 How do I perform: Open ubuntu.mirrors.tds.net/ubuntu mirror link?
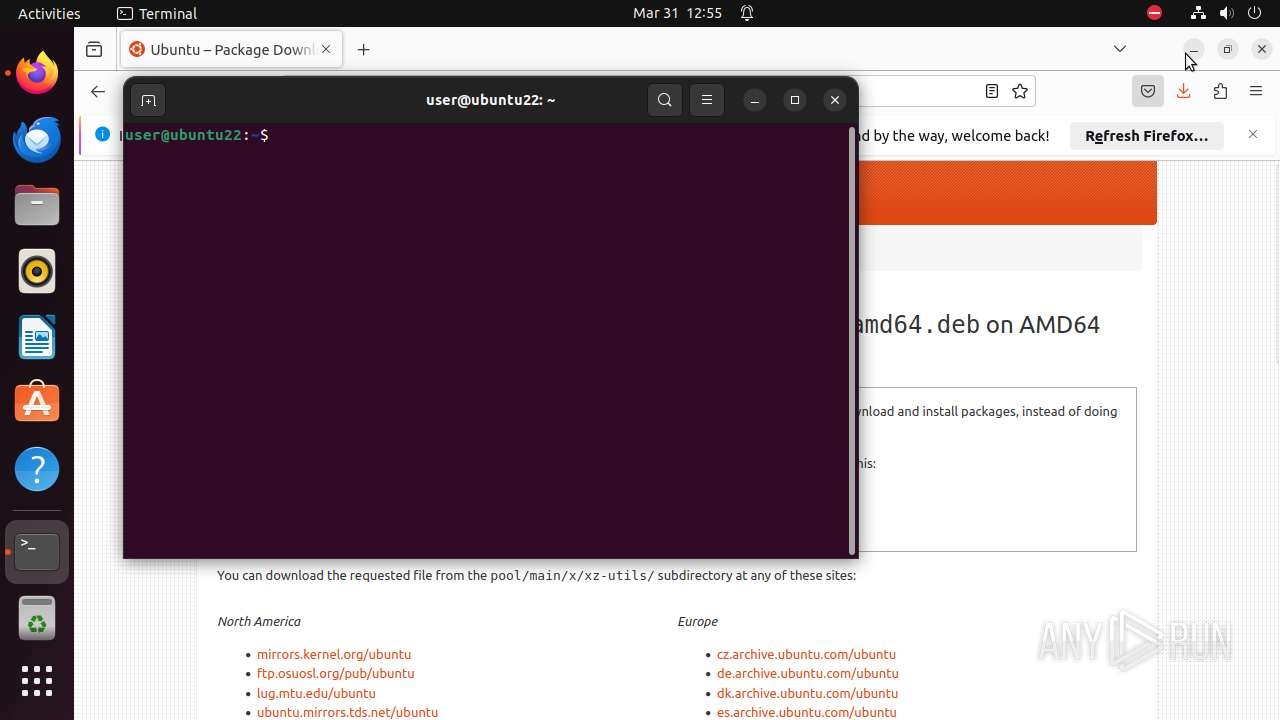[x=347, y=712]
